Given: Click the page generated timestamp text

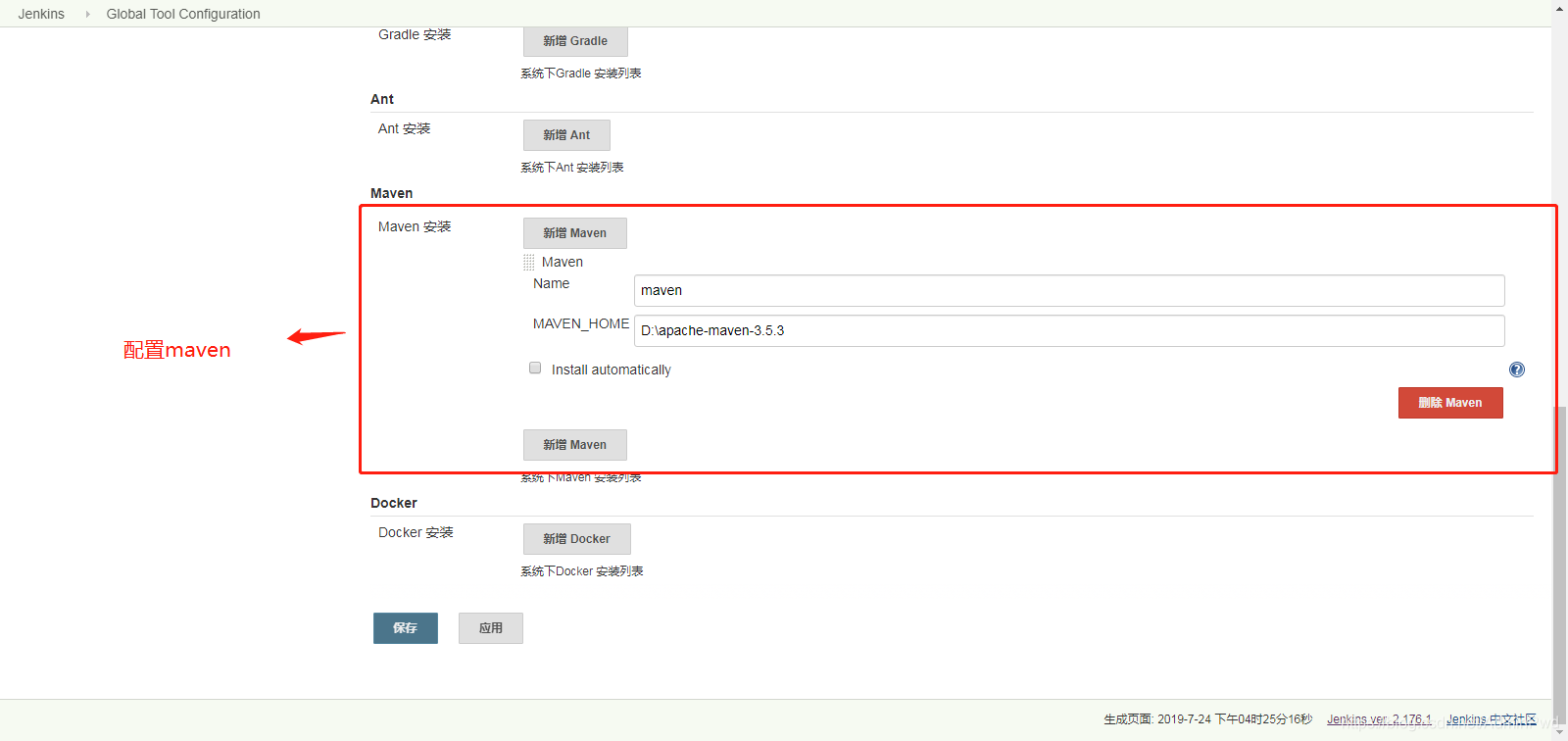Looking at the screenshot, I should [x=1208, y=719].
